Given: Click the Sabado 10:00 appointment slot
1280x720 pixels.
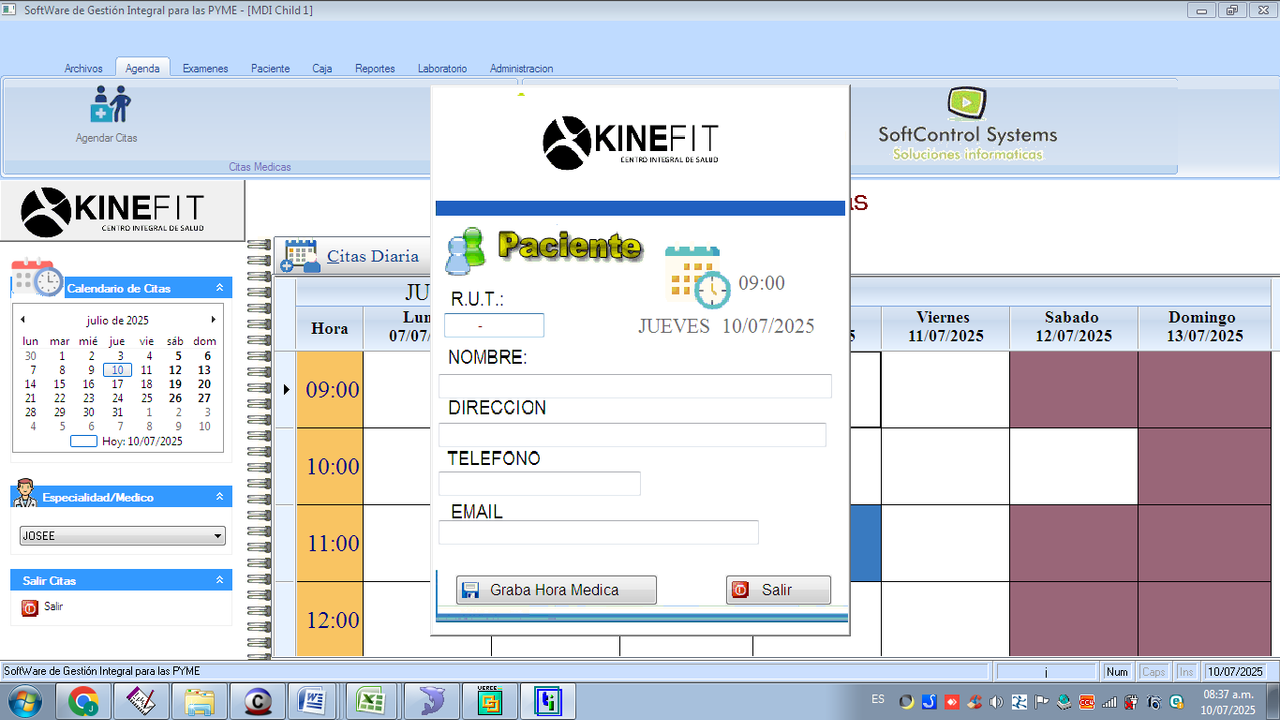Looking at the screenshot, I should coord(1074,466).
